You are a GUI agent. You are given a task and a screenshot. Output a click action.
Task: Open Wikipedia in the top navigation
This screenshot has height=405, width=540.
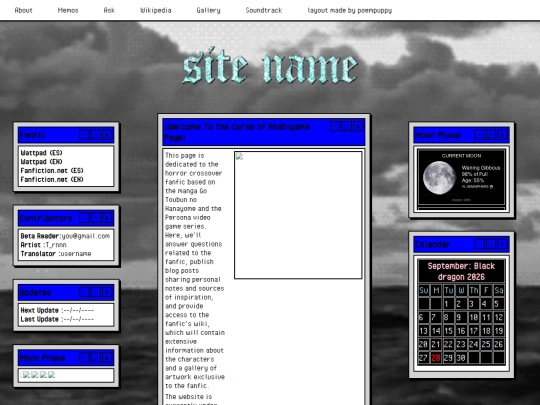click(156, 10)
